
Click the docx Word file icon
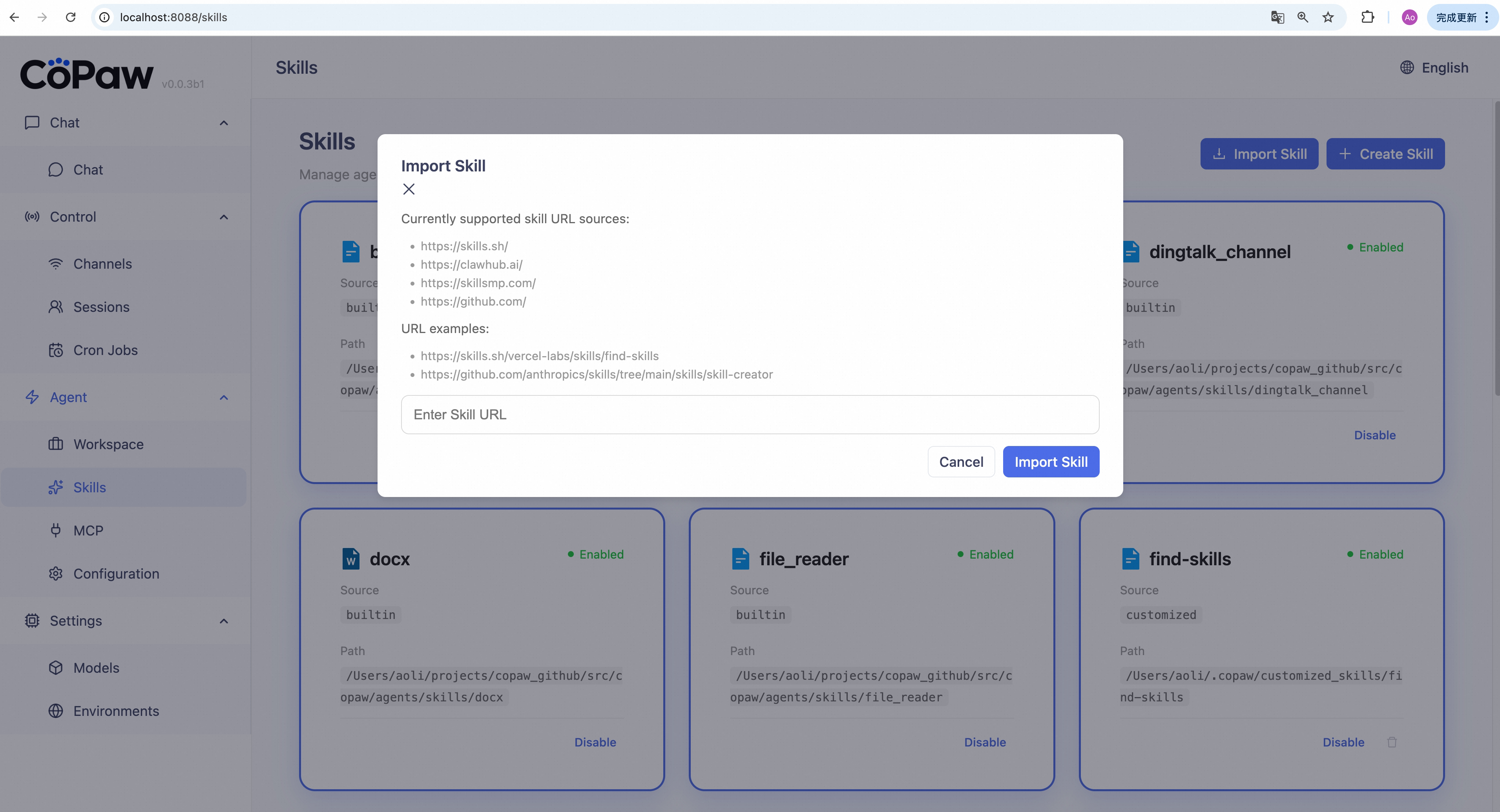coord(350,559)
